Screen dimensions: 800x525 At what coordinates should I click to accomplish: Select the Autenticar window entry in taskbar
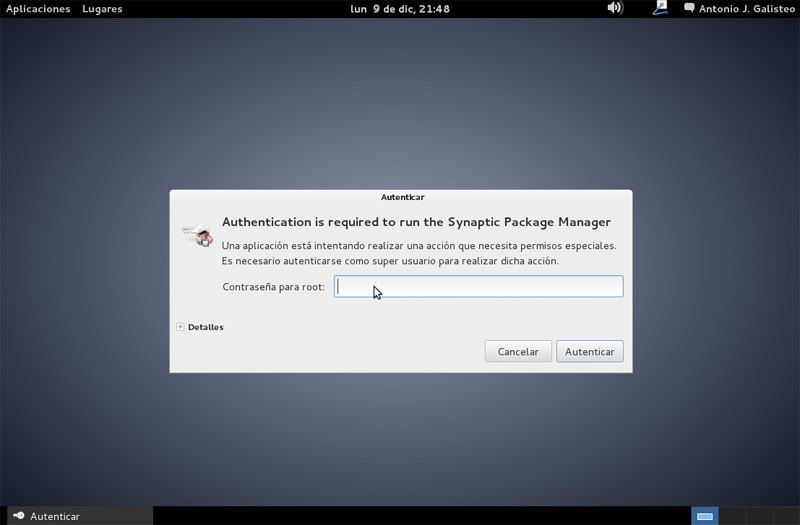coord(80,516)
